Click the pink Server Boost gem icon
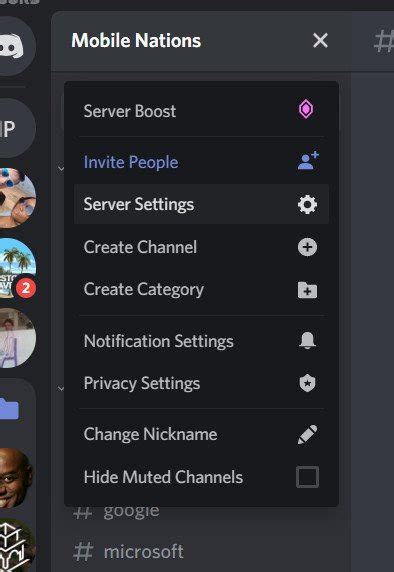 [x=306, y=109]
